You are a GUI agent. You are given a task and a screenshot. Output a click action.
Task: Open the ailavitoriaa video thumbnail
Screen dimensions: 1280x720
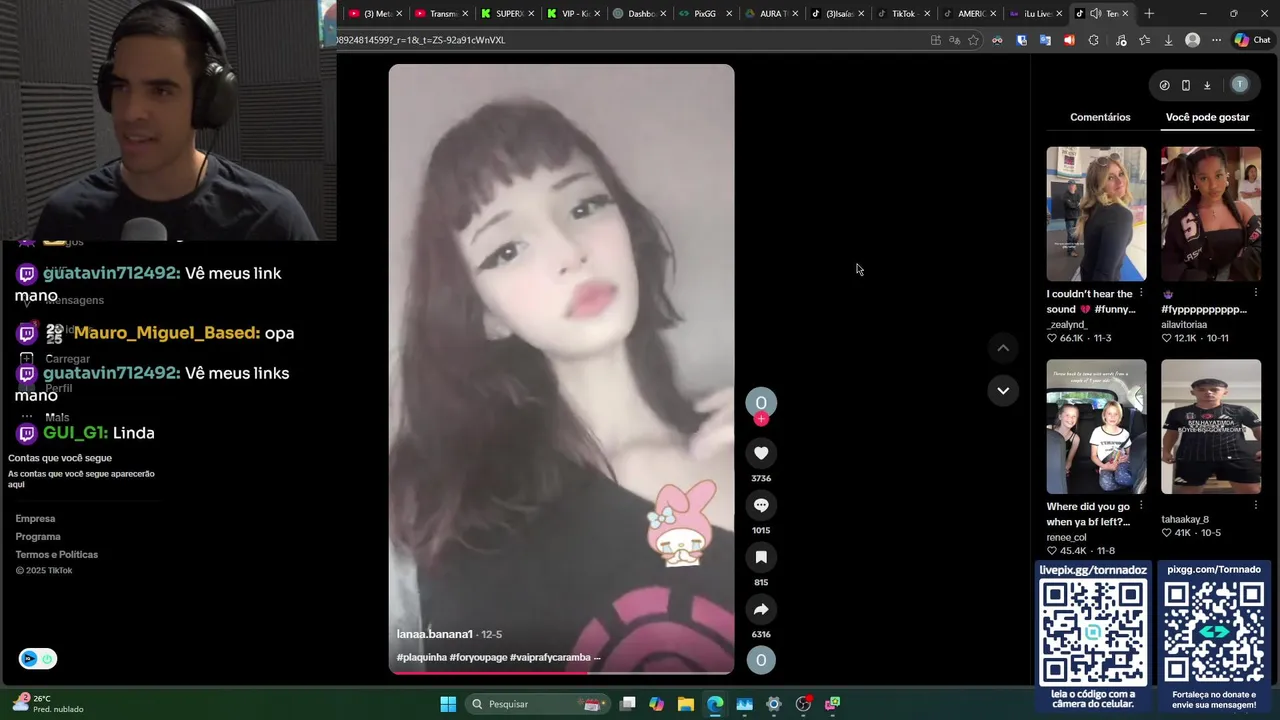click(x=1211, y=214)
